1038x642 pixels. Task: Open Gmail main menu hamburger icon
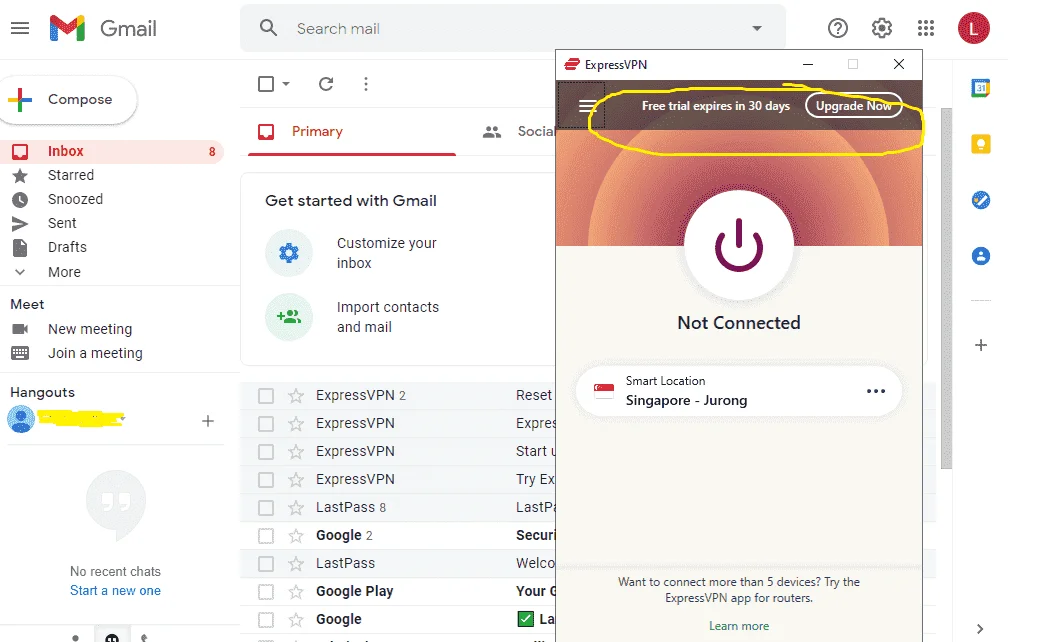click(20, 28)
